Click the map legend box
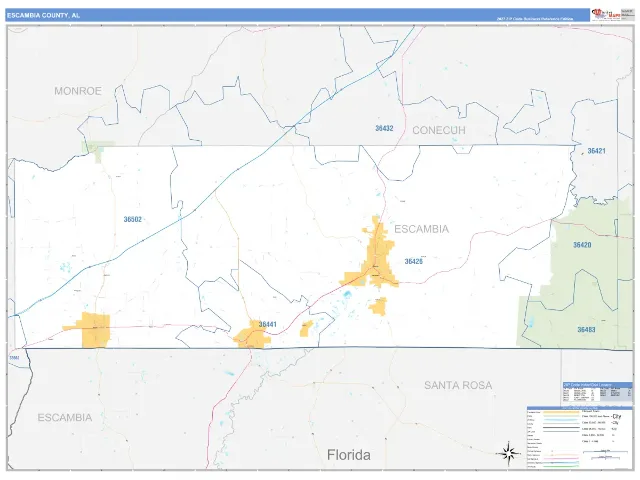 click(580, 437)
